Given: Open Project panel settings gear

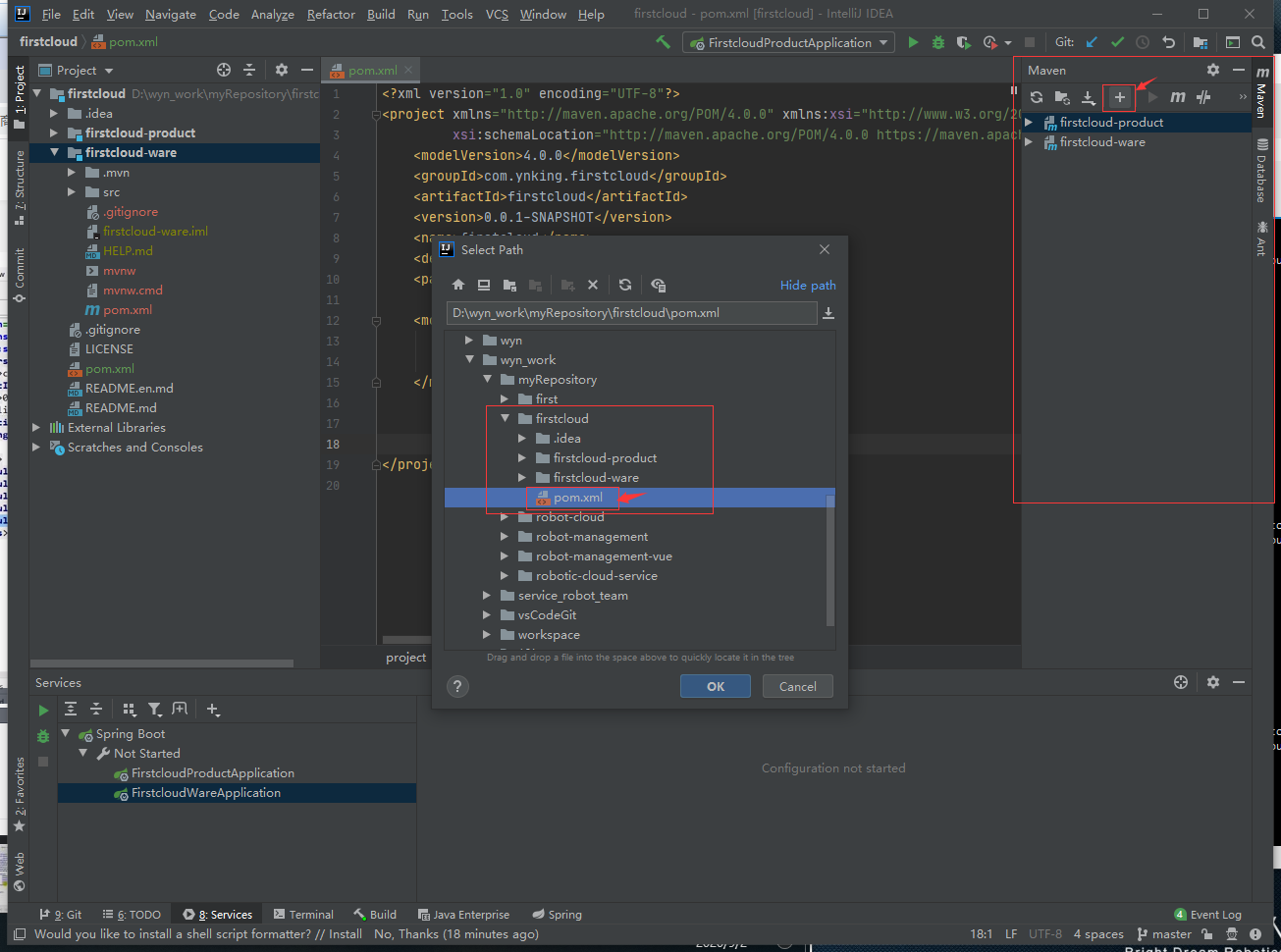Looking at the screenshot, I should click(x=282, y=70).
